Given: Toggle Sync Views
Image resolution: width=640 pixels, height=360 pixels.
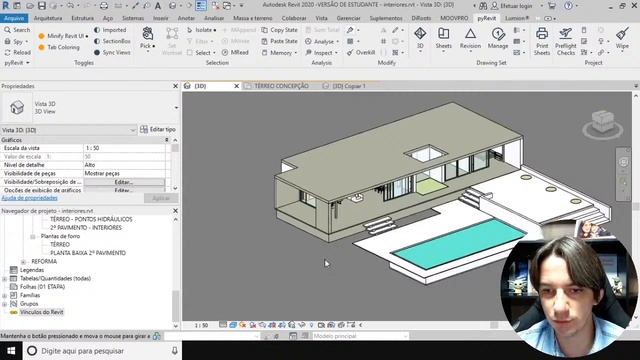Looking at the screenshot, I should [x=112, y=53].
